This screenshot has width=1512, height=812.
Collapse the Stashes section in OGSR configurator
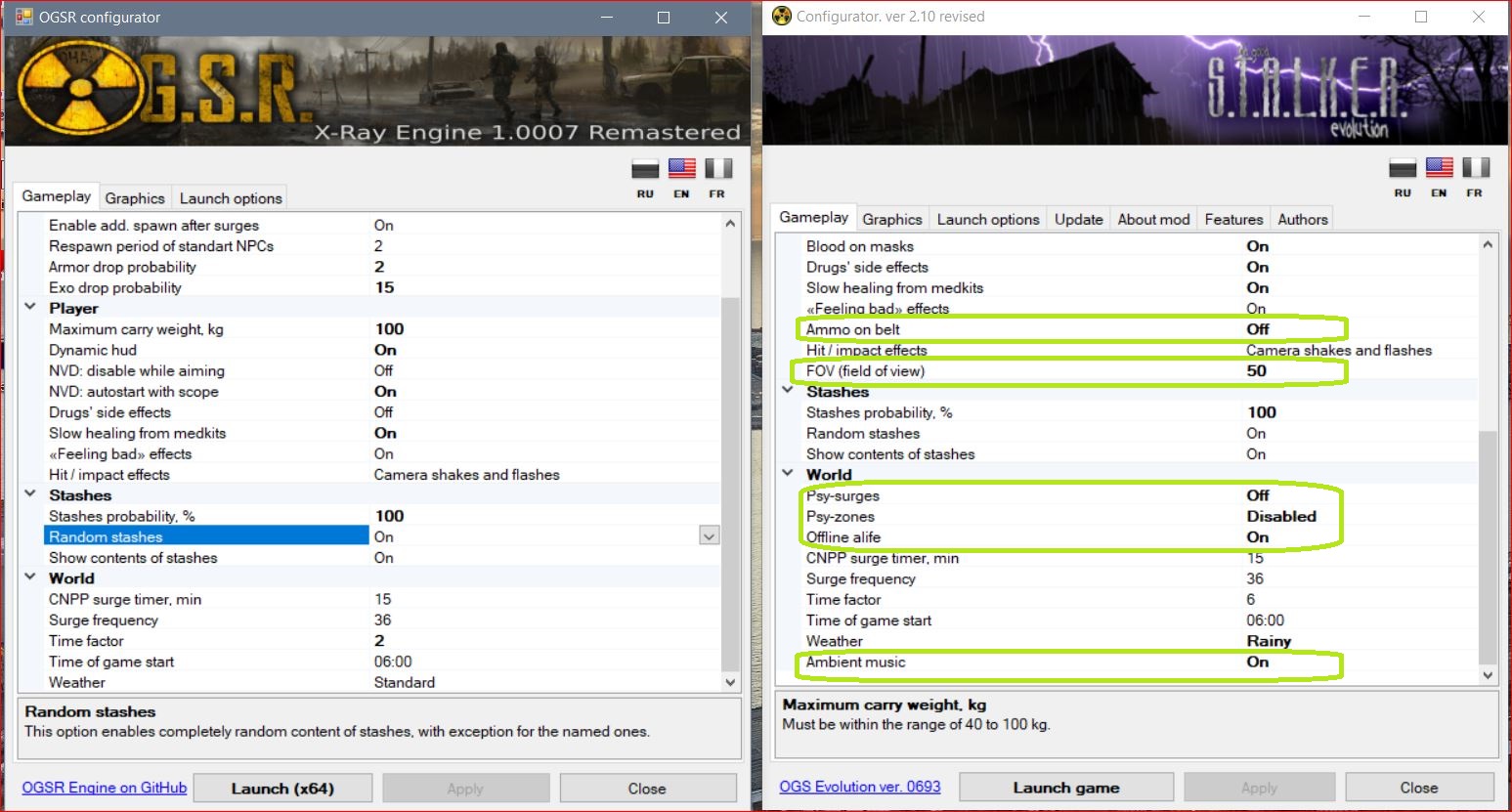coord(30,493)
